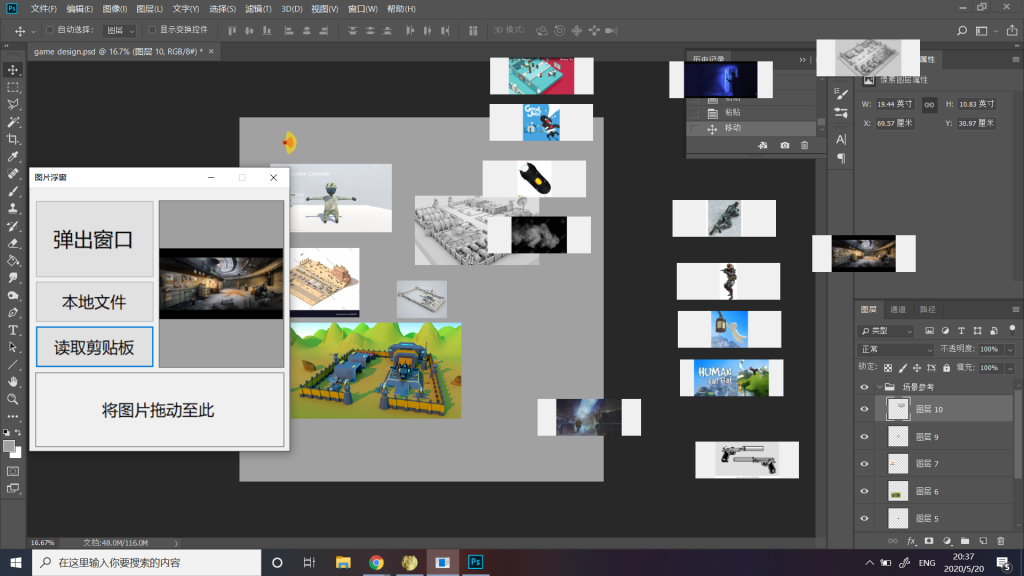Open the share icon at top right
Image resolution: width=1024 pixels, height=576 pixels.
click(1012, 31)
